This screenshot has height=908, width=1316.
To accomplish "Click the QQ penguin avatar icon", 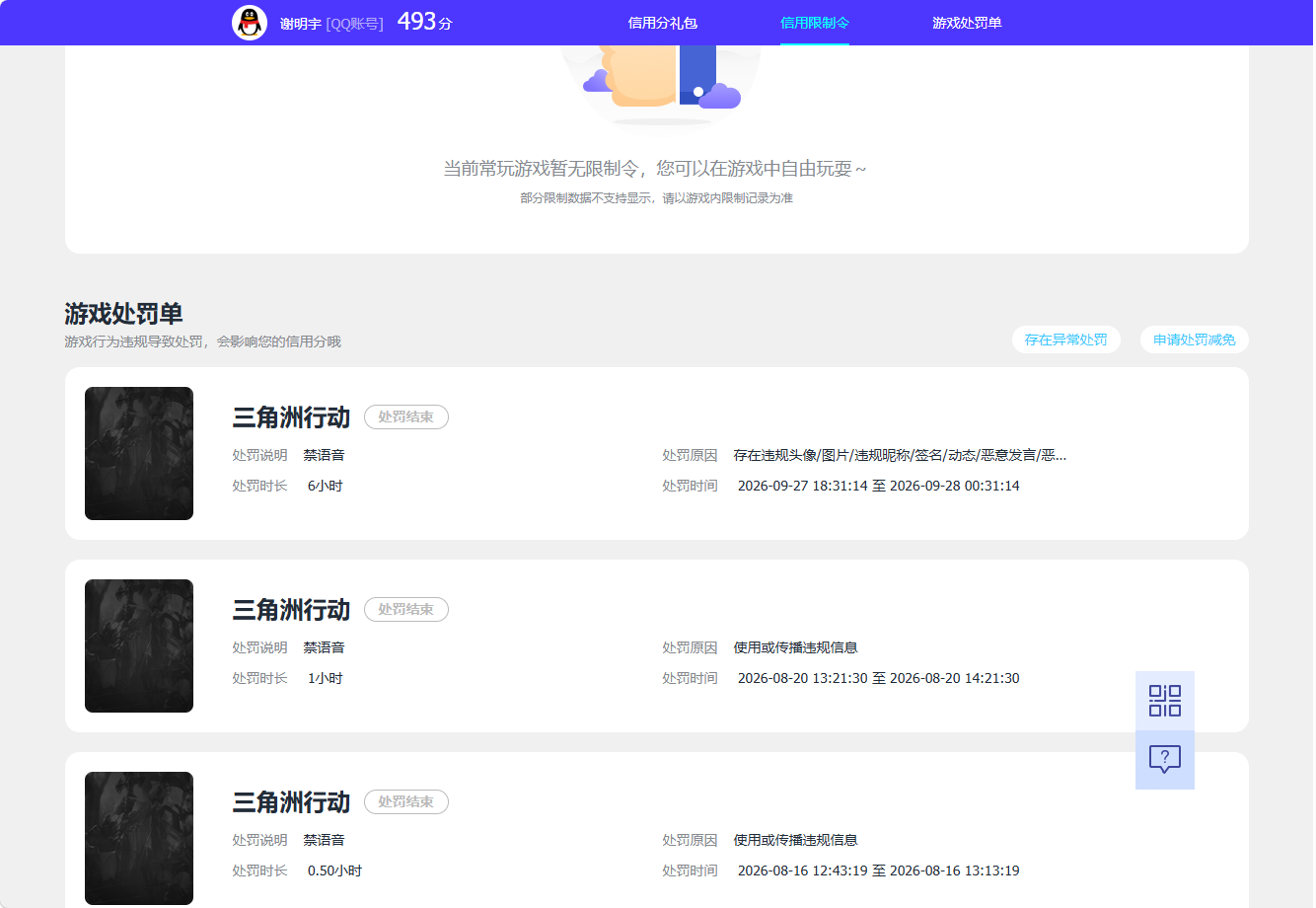I will tap(250, 23).
